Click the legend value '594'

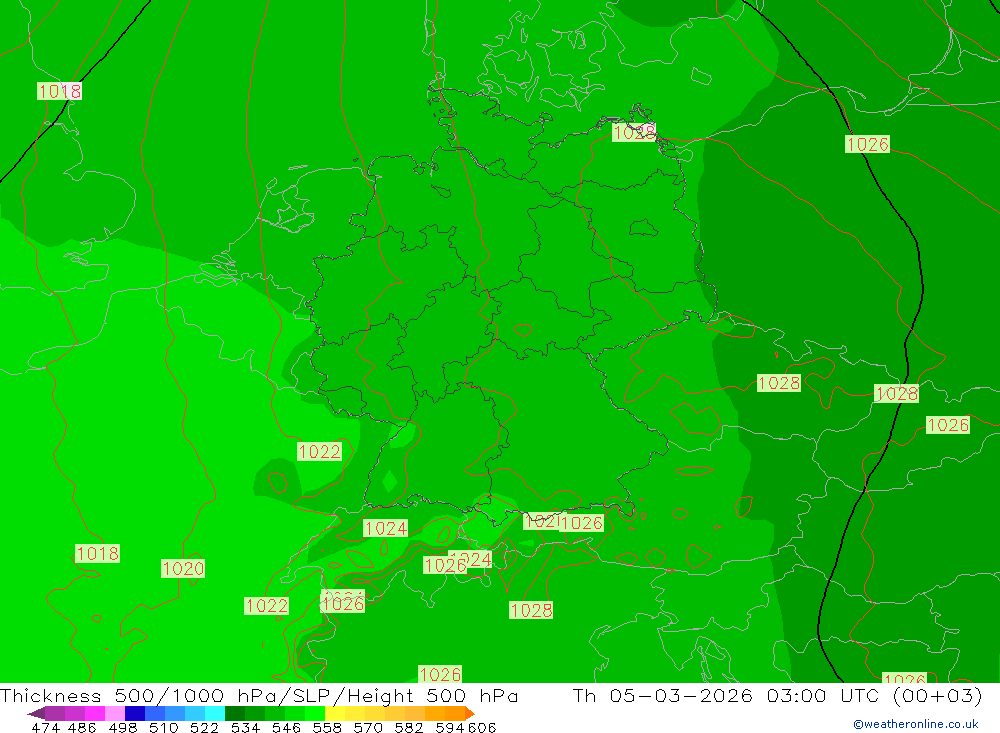450,727
